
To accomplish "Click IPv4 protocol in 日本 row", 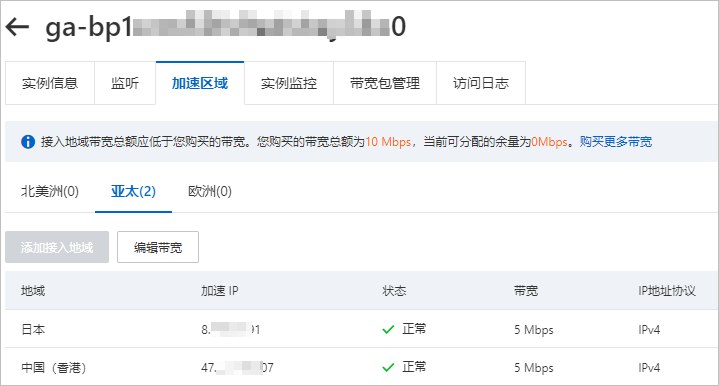I will (x=649, y=330).
